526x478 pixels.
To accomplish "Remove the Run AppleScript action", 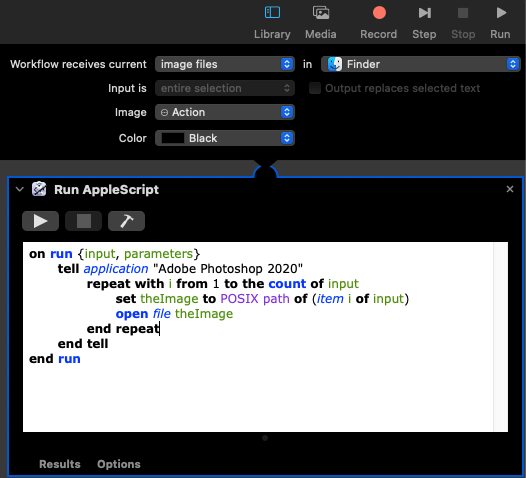I will pyautogui.click(x=510, y=189).
